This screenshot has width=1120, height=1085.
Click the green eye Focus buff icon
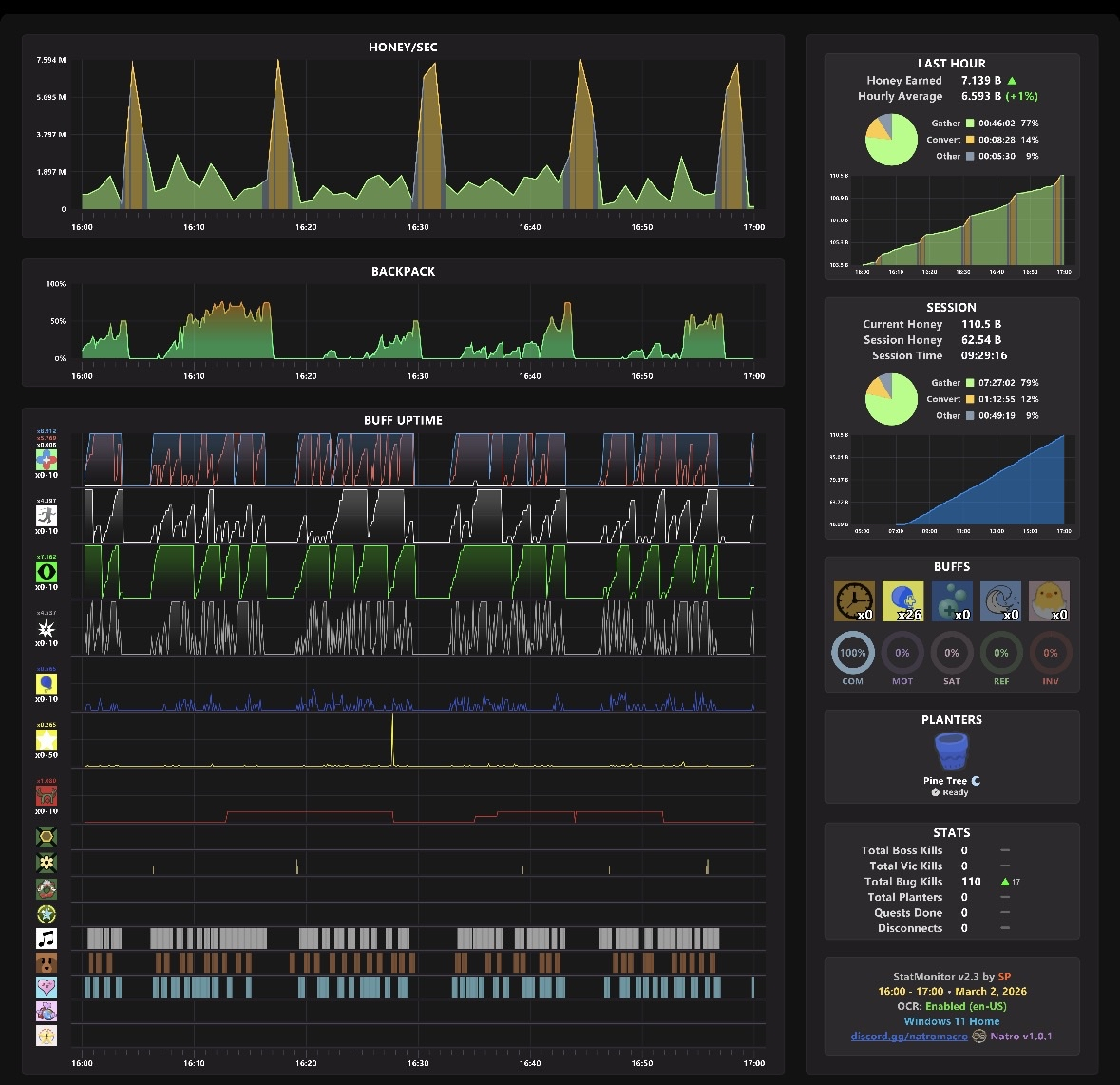(x=47, y=571)
